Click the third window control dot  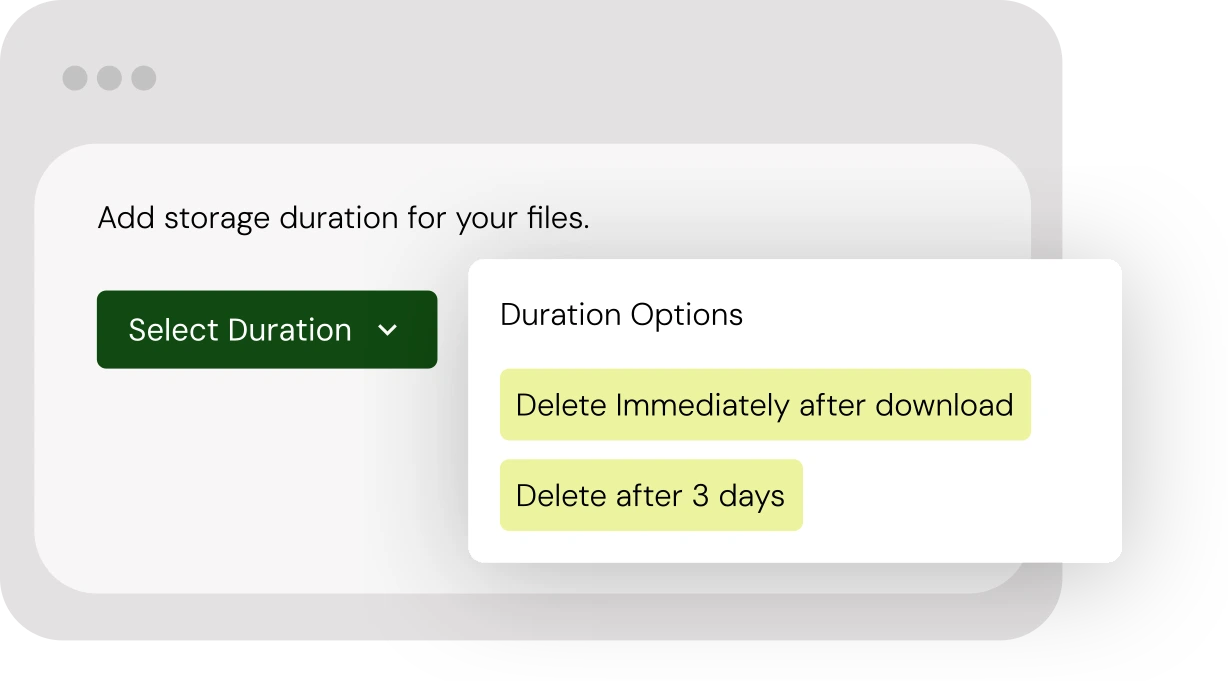click(146, 76)
